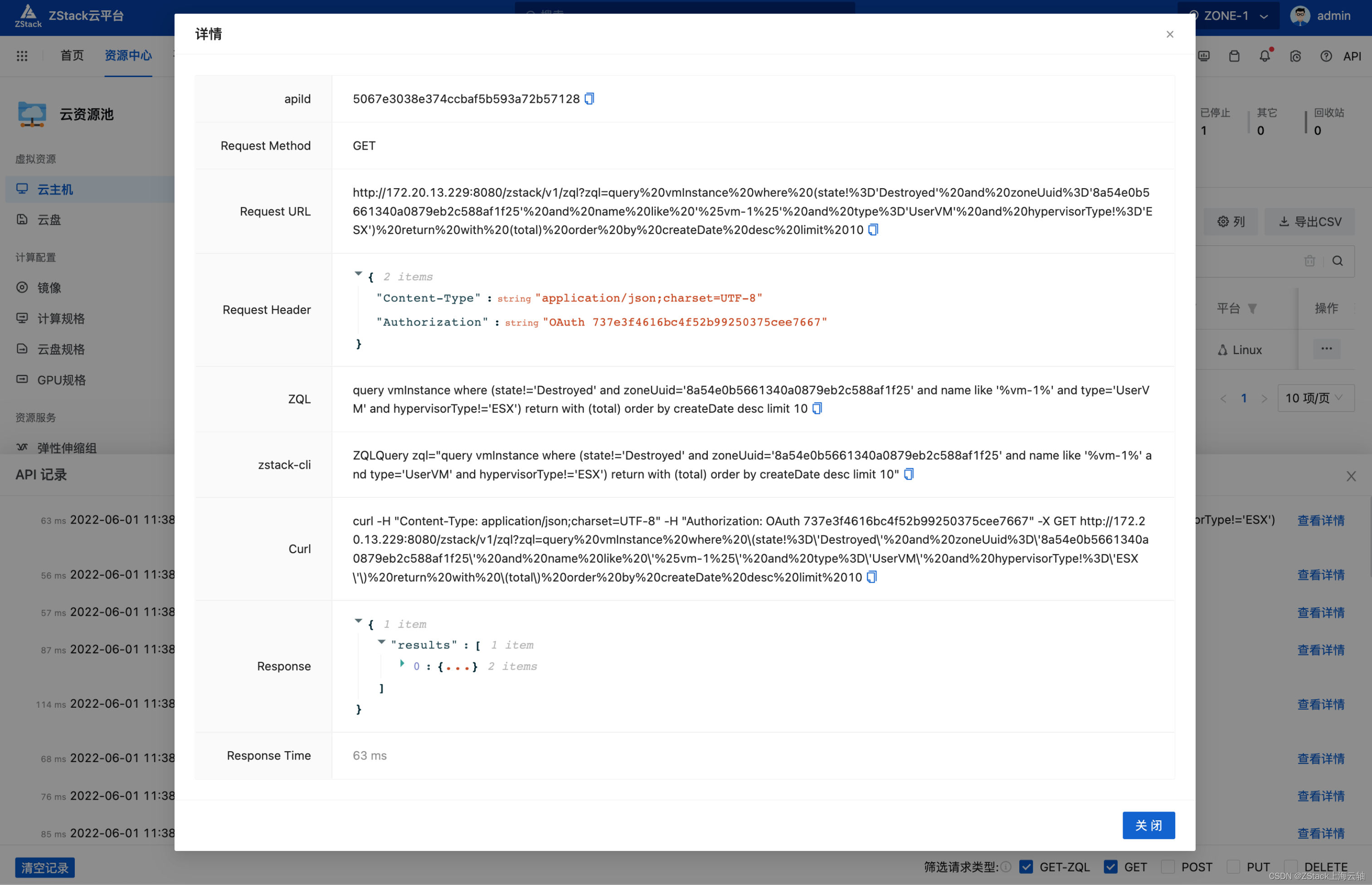Copy the apiId value
The image size is (1372, 885).
click(589, 99)
